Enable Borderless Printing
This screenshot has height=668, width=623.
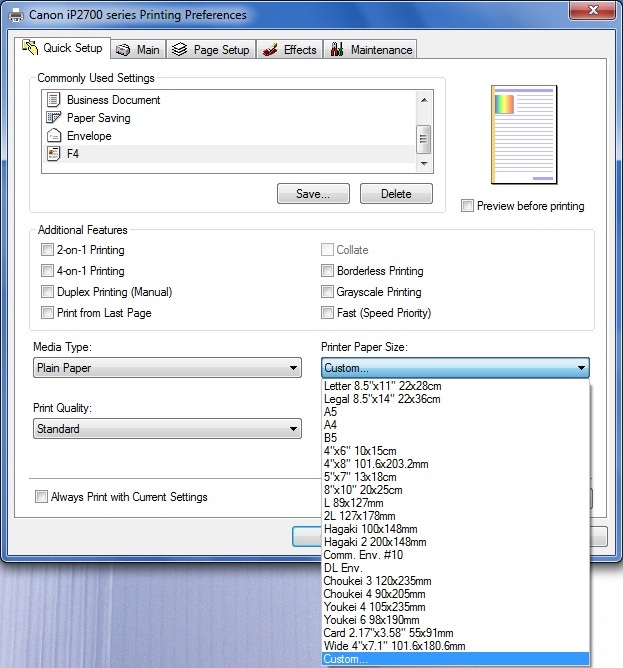click(x=327, y=271)
